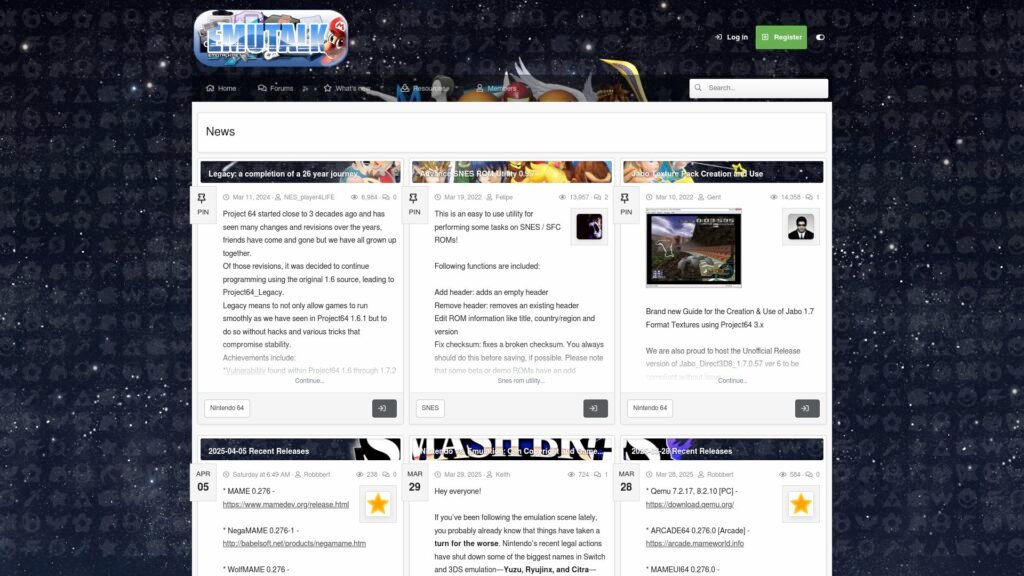
Task: Click Felipe's avatar thumbnail
Action: pyautogui.click(x=589, y=227)
